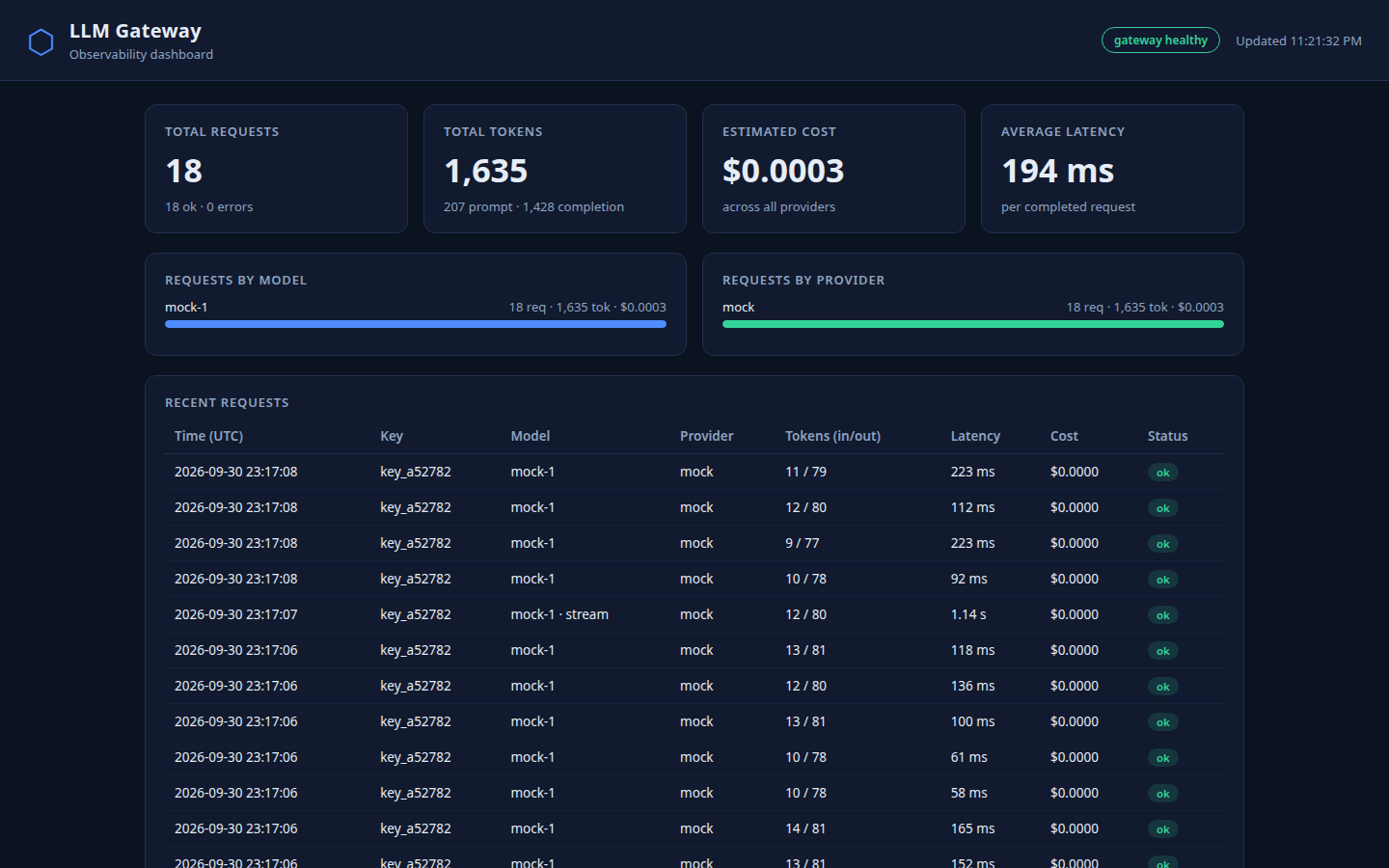
Task: Click the Time (UTC) column header
Action: (x=208, y=436)
